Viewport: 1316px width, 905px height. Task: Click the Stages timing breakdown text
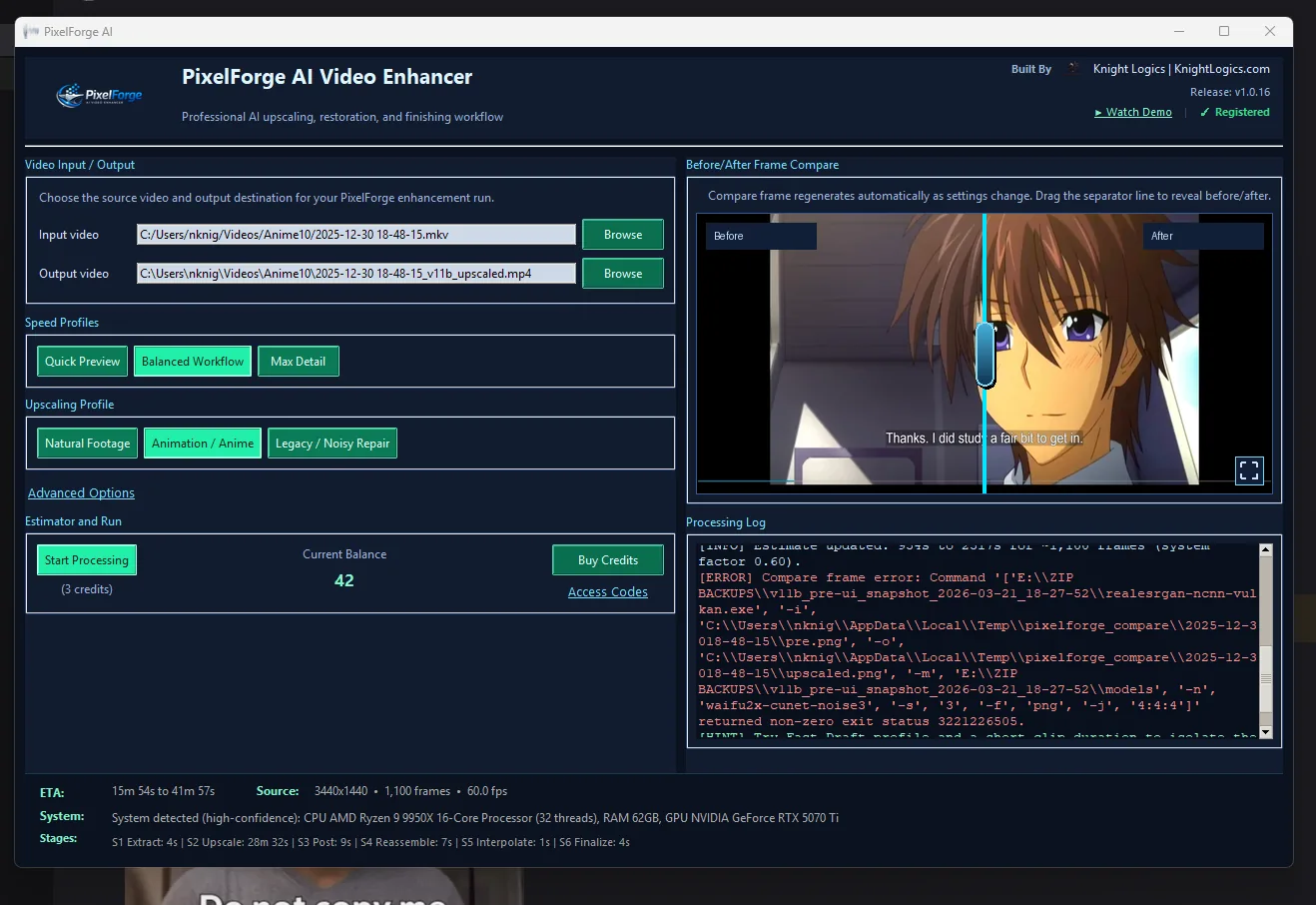coord(370,842)
